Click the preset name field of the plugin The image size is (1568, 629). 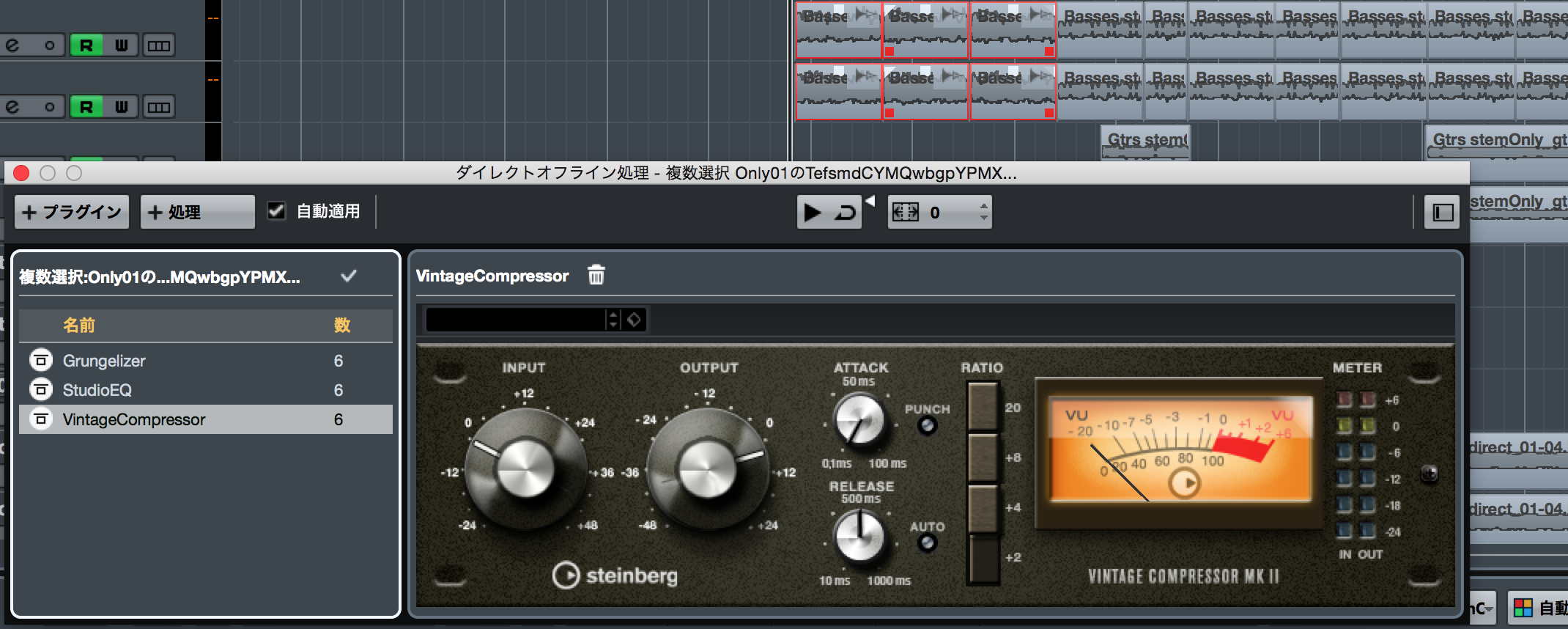[517, 320]
